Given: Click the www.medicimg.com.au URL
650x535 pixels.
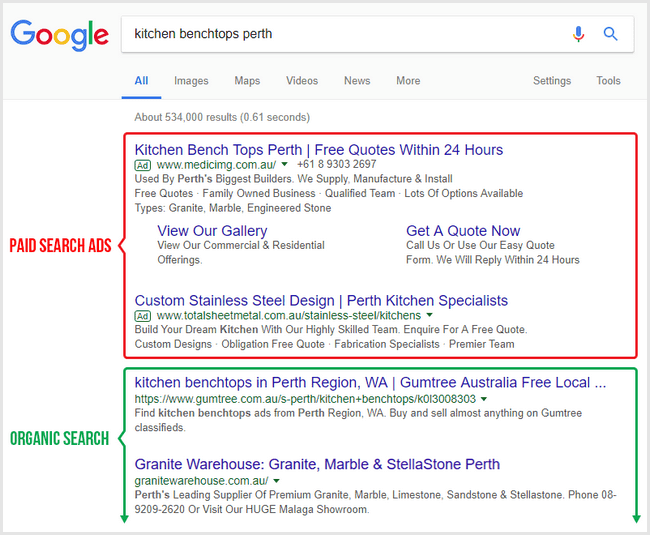Looking at the screenshot, I should click(216, 165).
